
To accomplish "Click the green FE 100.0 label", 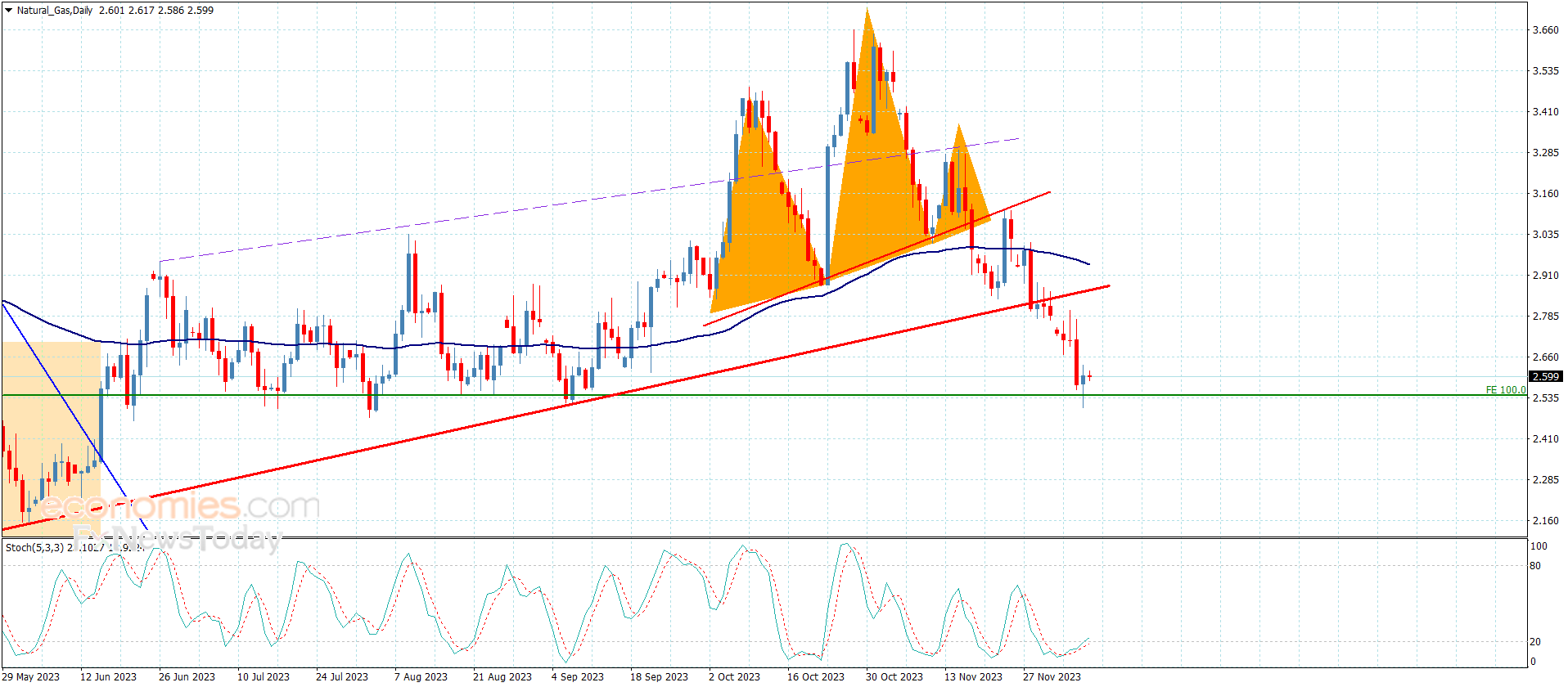I will tap(1504, 390).
